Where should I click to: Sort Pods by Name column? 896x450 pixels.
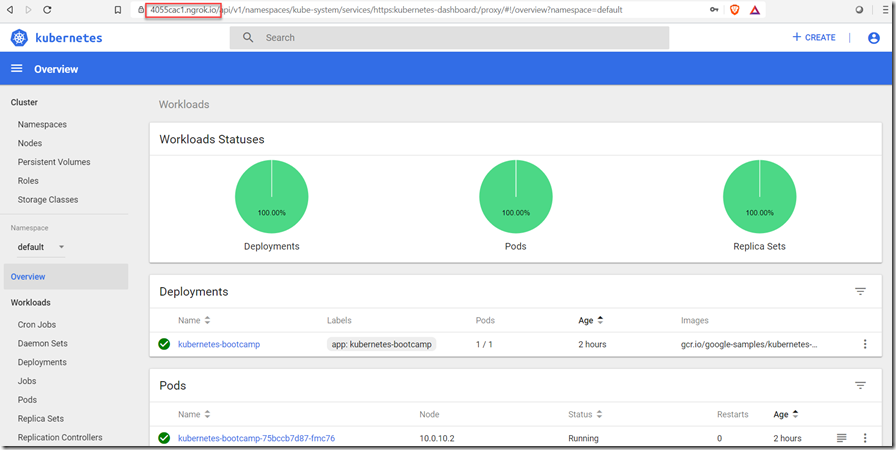pos(194,414)
